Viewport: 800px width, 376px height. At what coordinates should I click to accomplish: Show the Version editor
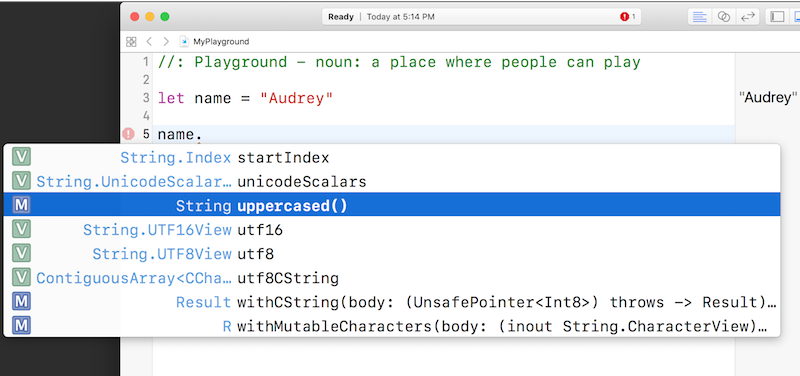(x=747, y=17)
